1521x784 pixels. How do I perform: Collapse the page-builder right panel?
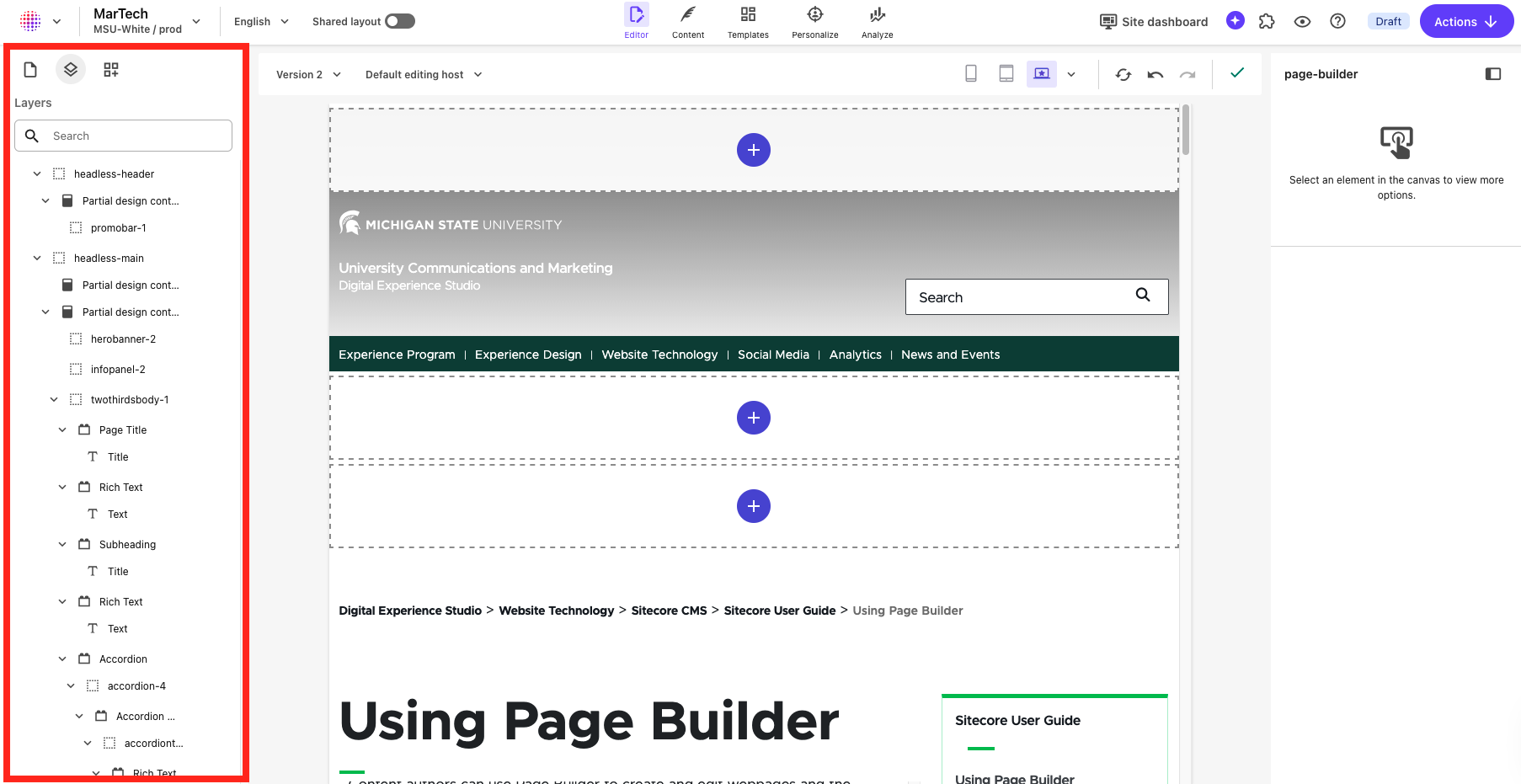(x=1493, y=74)
